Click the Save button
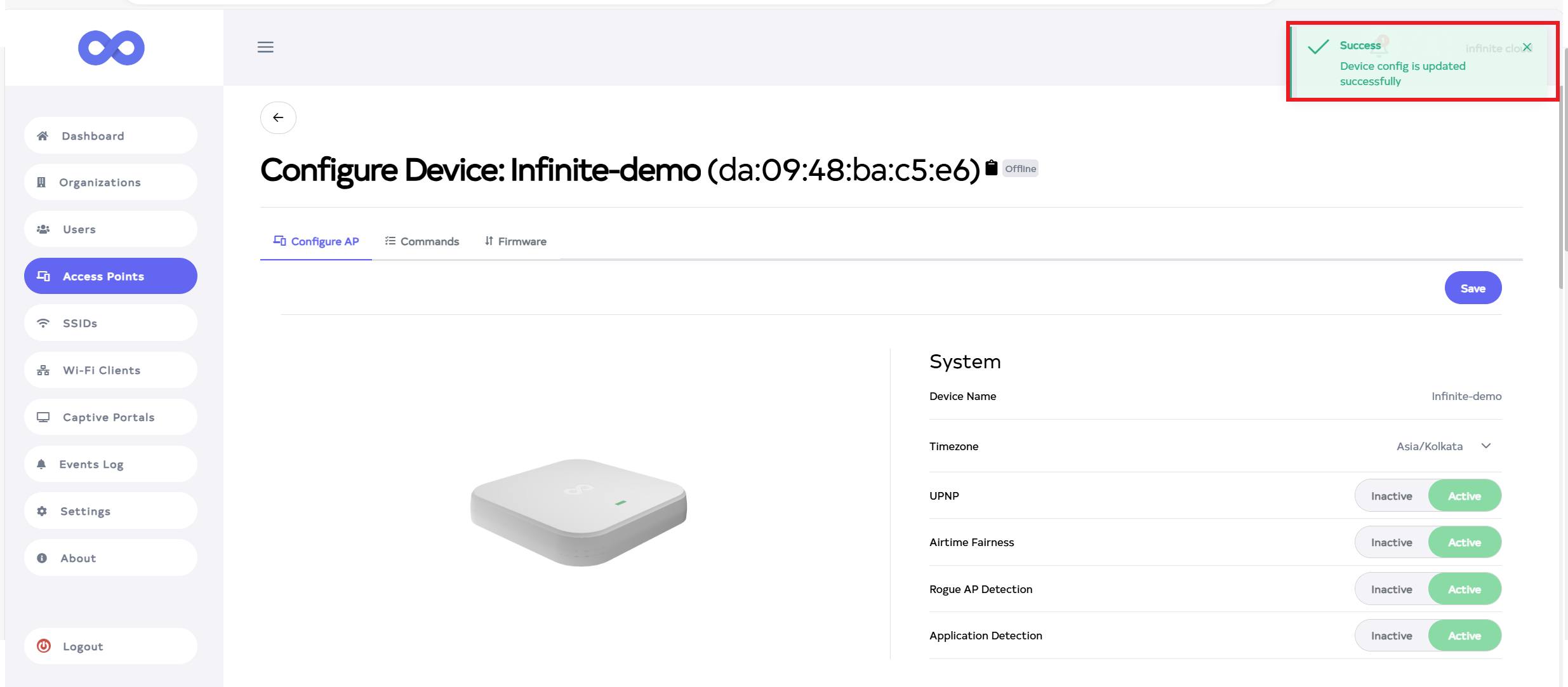 click(1473, 288)
